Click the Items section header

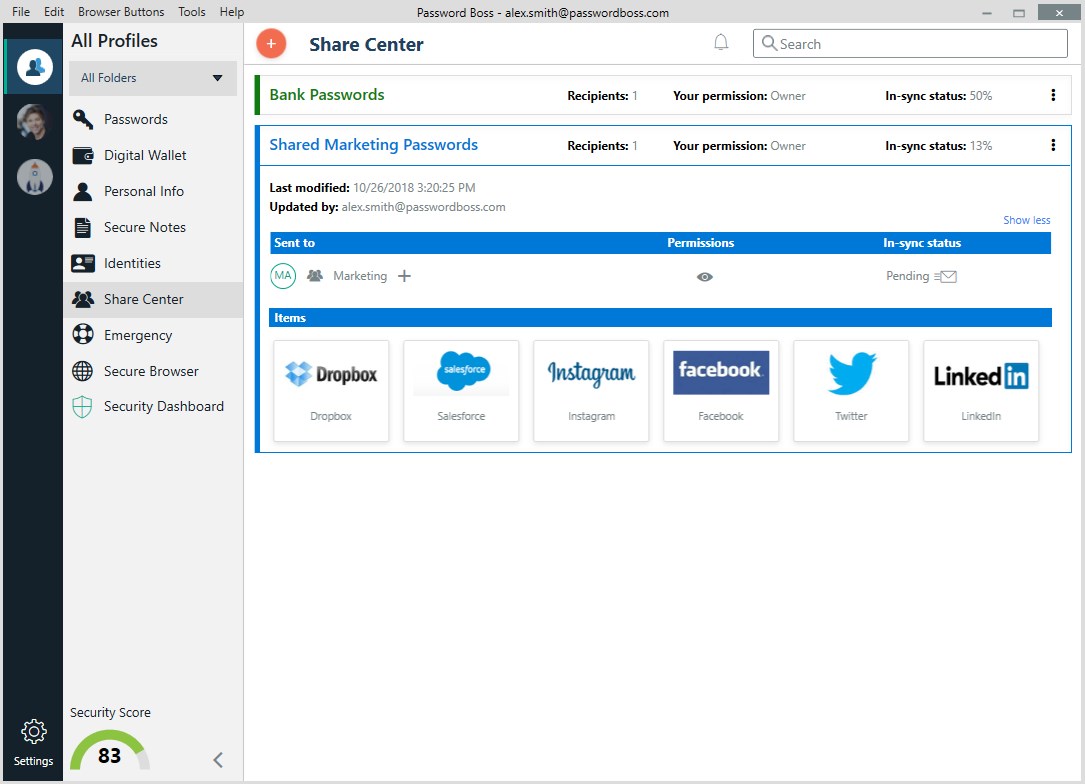coord(660,318)
